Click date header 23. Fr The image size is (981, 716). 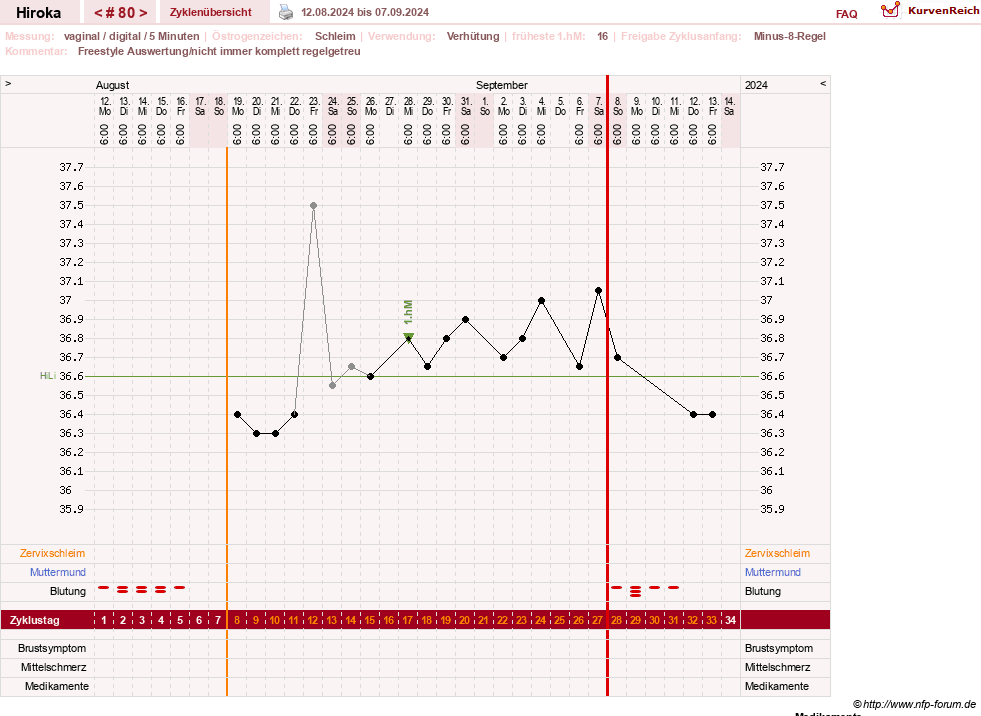(x=314, y=106)
